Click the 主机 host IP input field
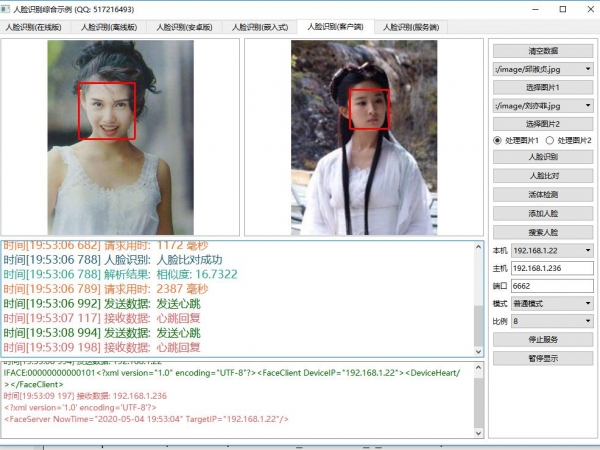The width and height of the screenshot is (600, 450). (x=552, y=267)
